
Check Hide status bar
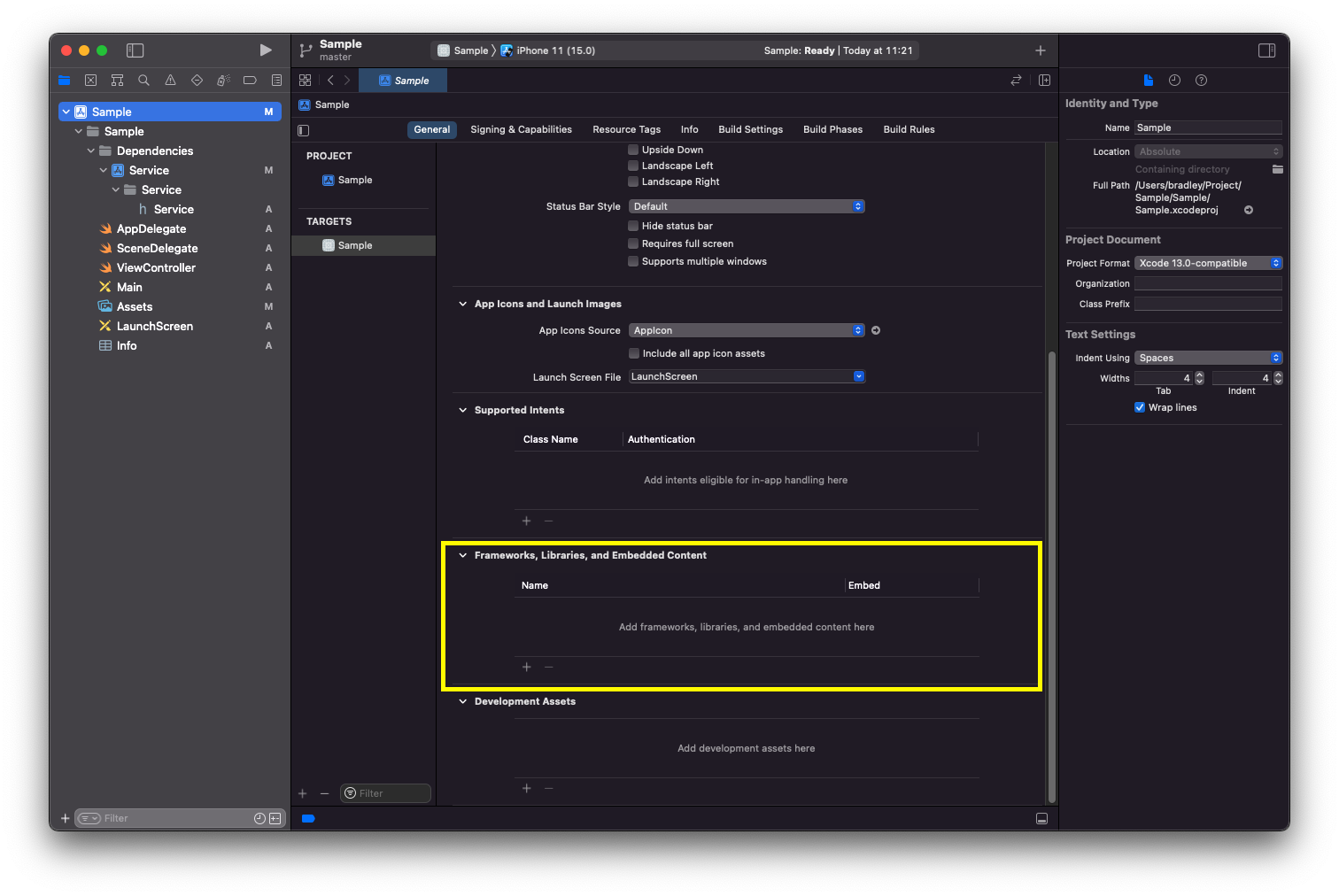click(x=633, y=226)
